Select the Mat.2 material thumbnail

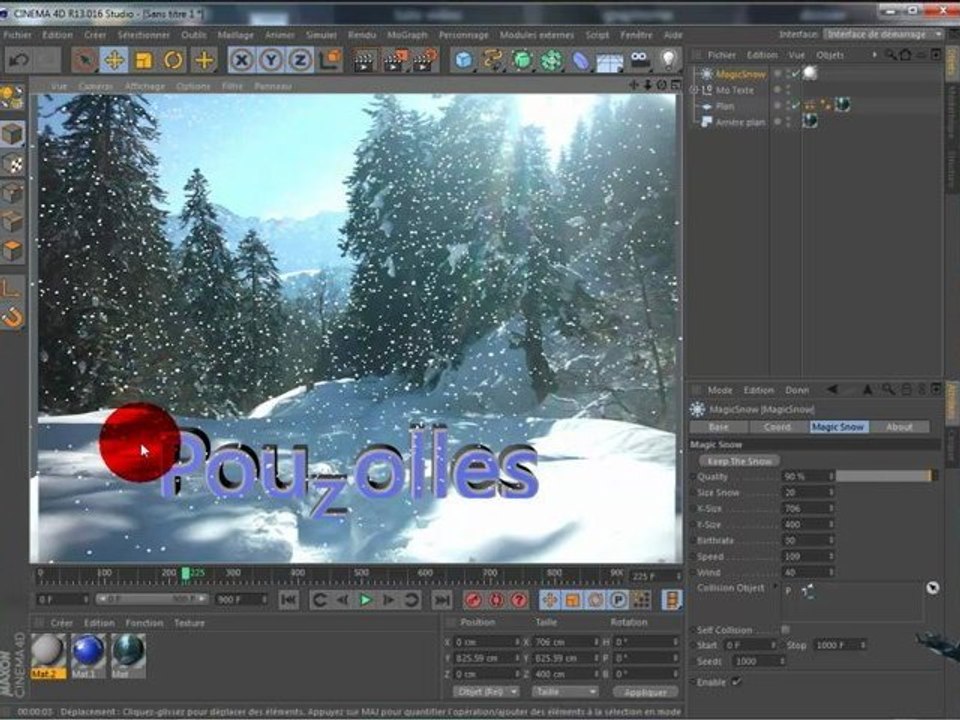pyautogui.click(x=48, y=655)
